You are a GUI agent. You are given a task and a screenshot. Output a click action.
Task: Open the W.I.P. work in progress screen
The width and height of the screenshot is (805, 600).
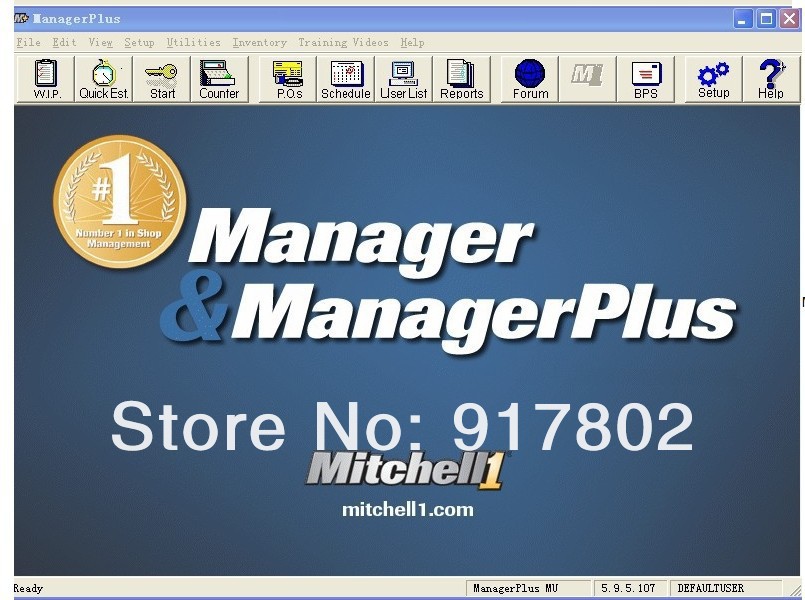[46, 79]
